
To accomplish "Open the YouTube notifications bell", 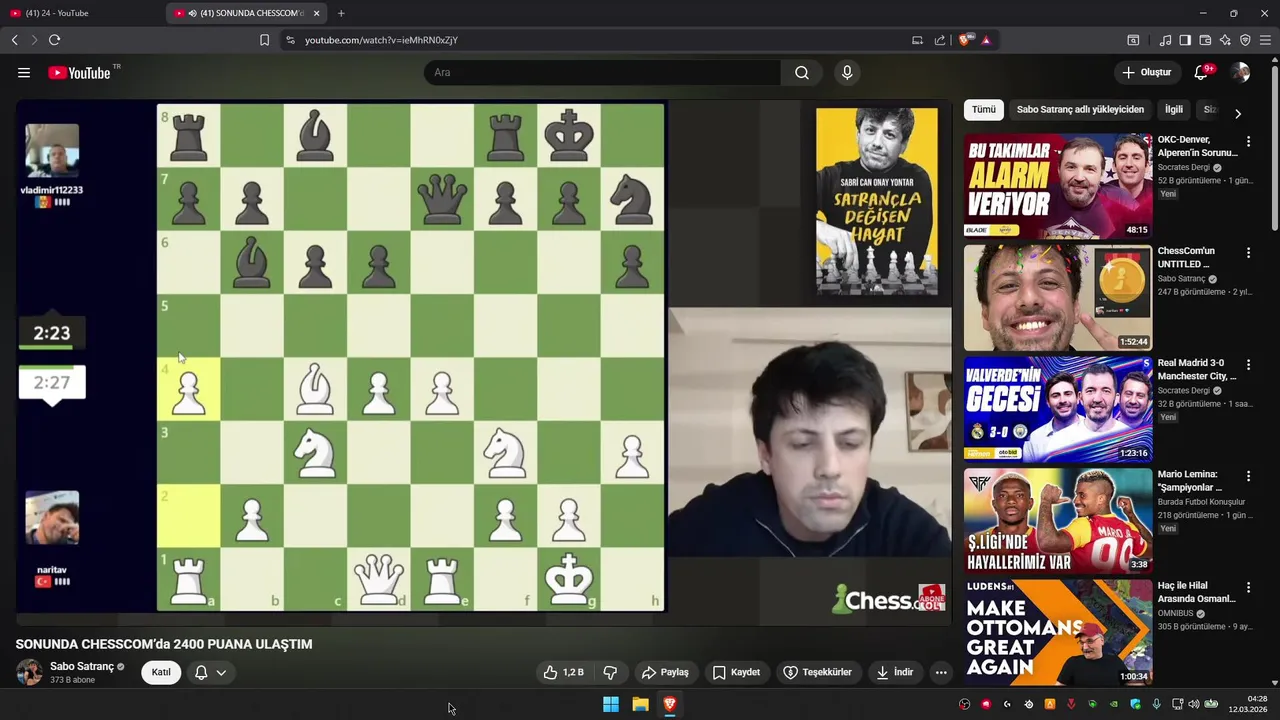I will (x=1202, y=72).
